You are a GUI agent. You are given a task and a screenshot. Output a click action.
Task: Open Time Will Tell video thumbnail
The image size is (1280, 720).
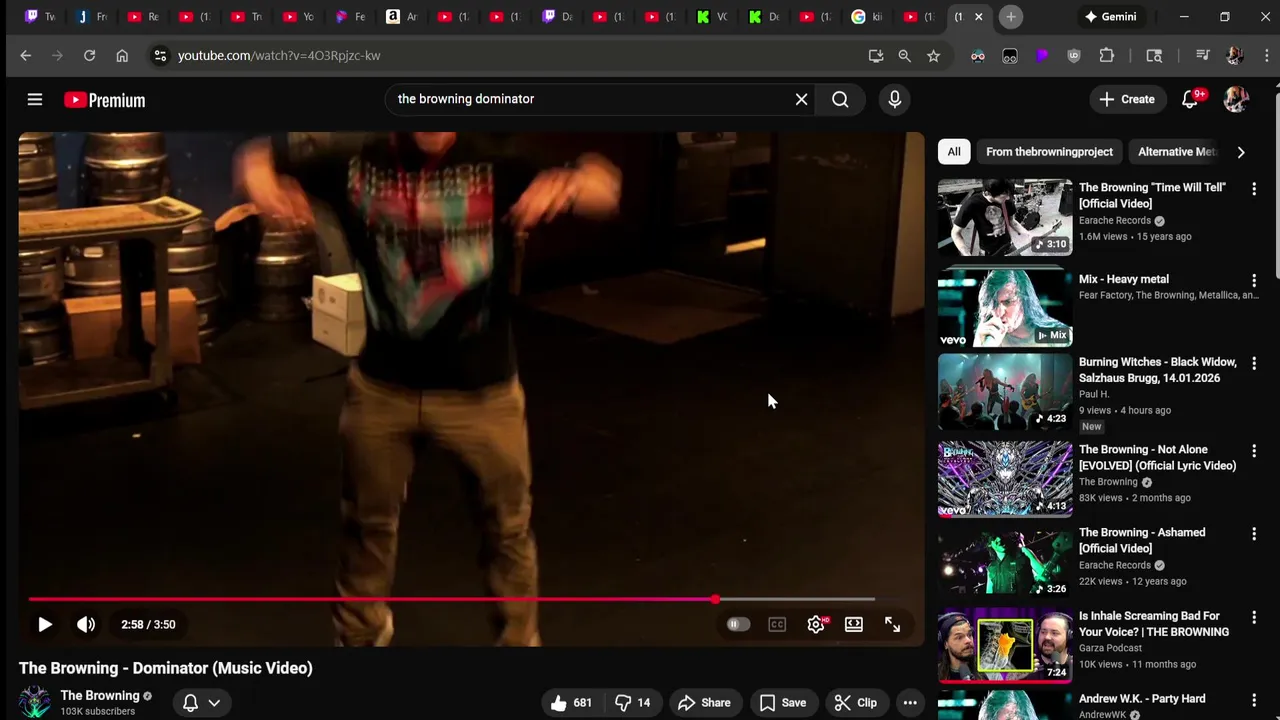pyautogui.click(x=1005, y=217)
